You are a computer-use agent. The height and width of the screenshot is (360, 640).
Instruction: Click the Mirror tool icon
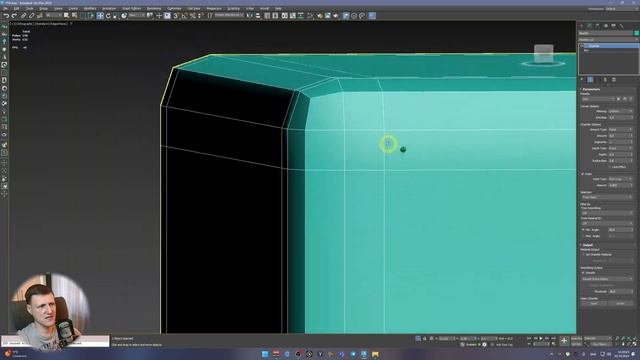(x=250, y=16)
